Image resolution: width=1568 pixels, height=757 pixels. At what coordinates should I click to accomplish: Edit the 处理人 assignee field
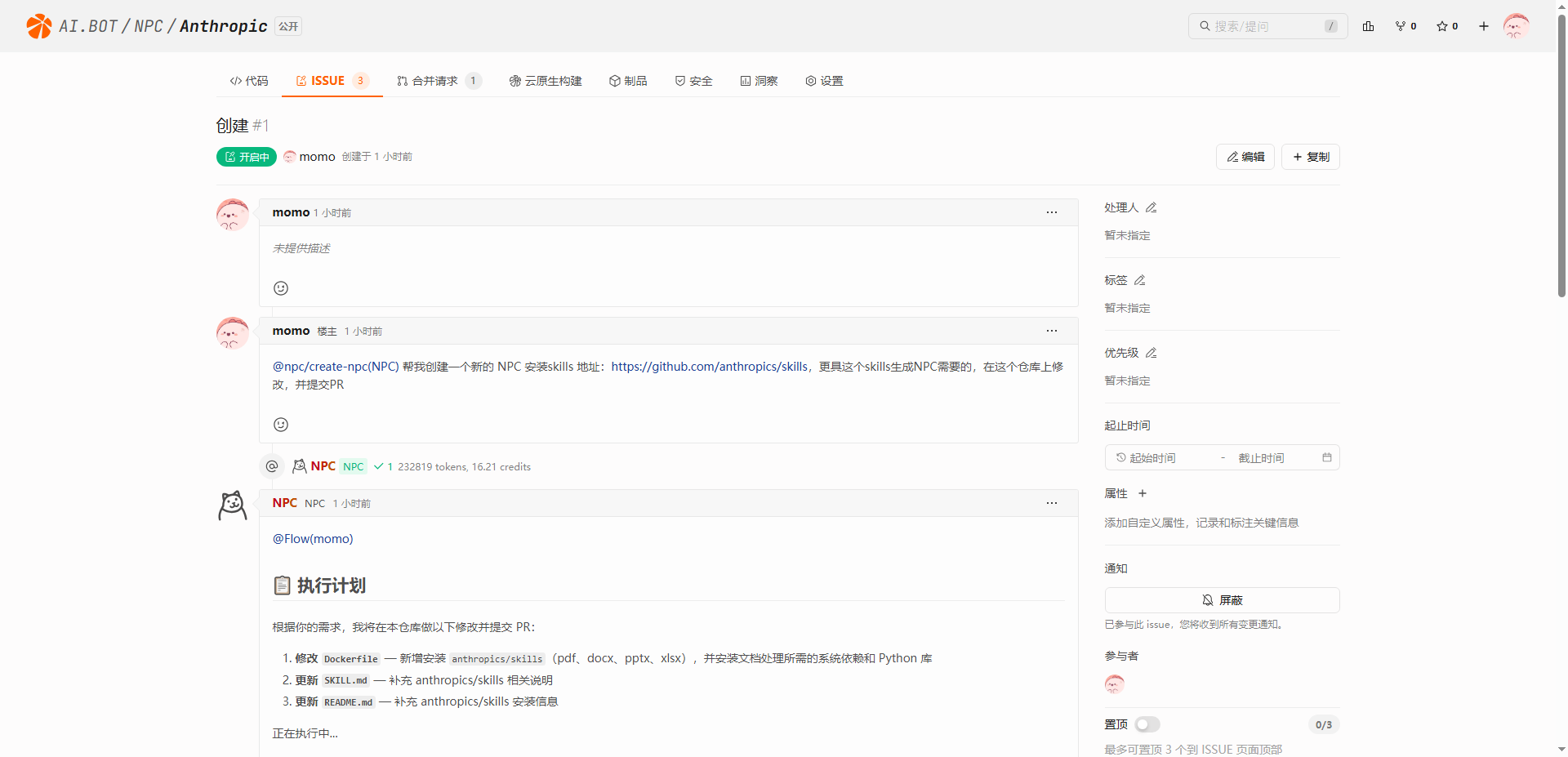[1151, 207]
